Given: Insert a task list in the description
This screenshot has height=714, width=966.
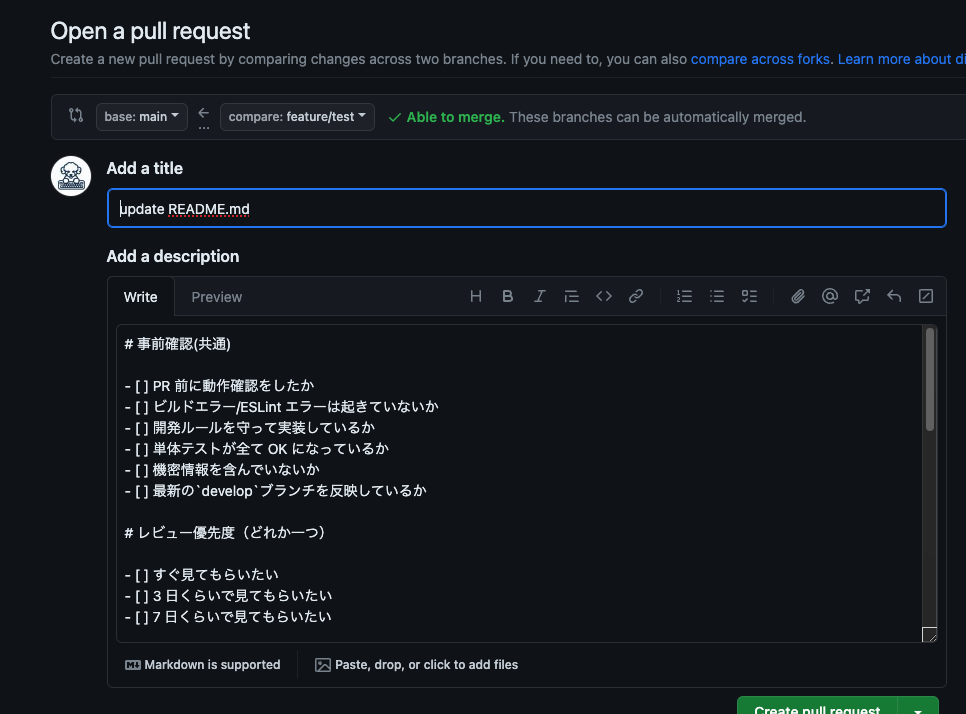Looking at the screenshot, I should (x=749, y=296).
